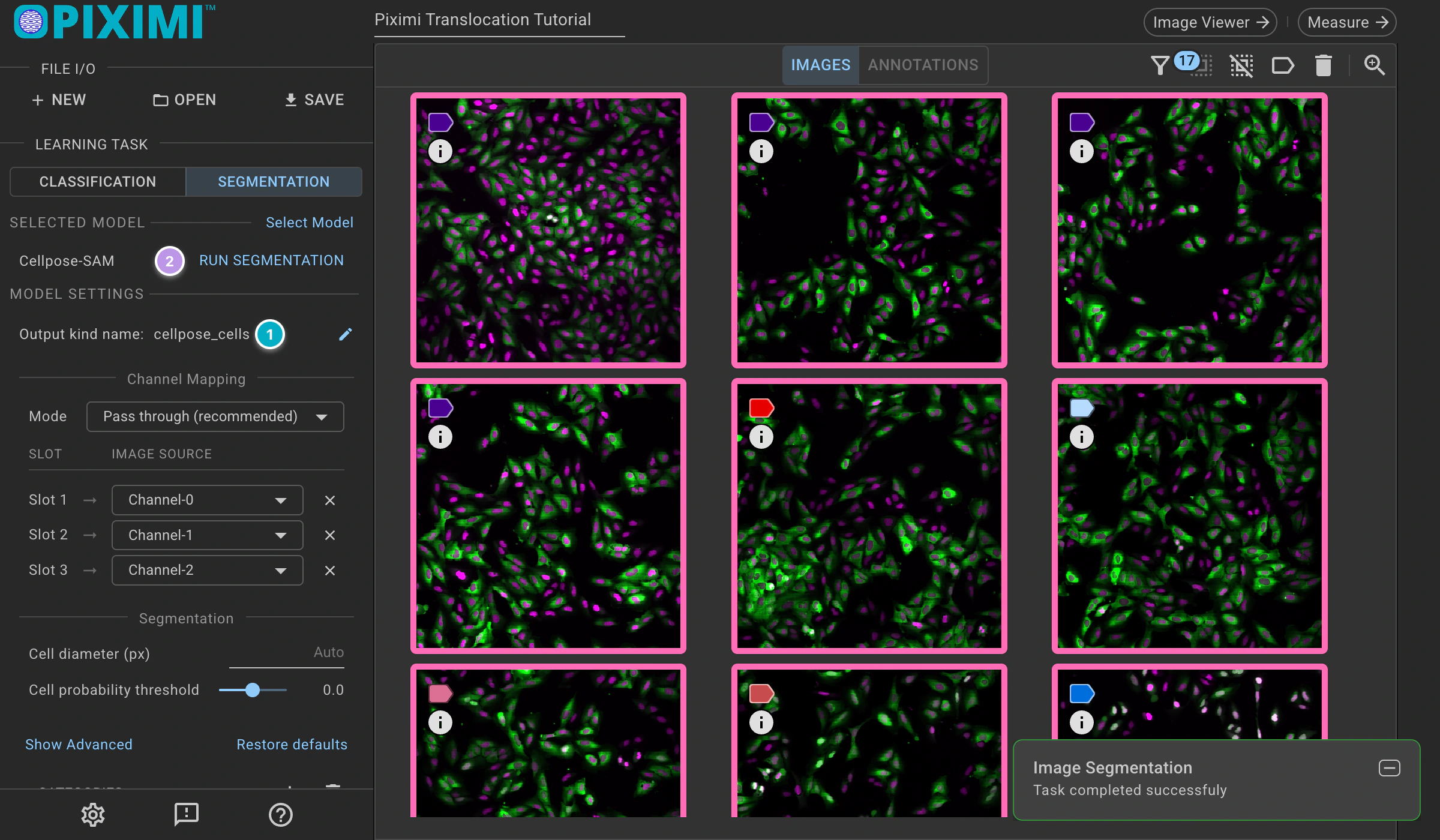
Task: Click info icon on red-tagged image
Action: coord(761,437)
